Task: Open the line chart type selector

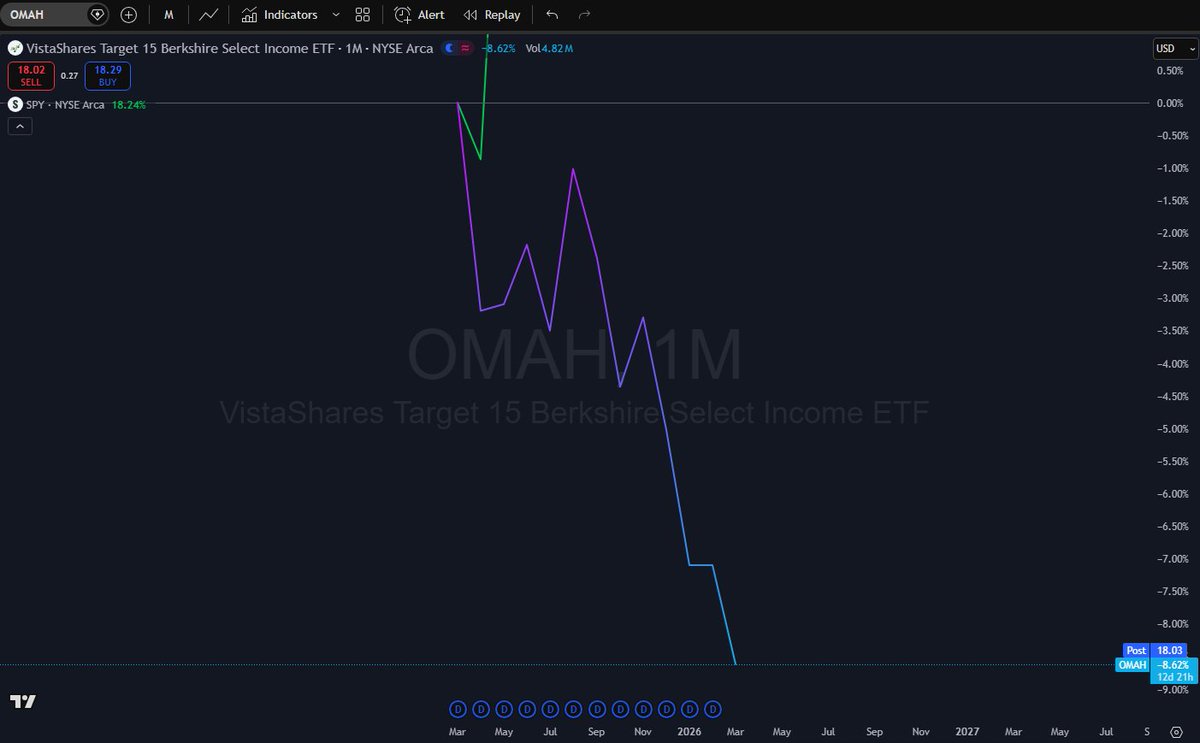Action: point(208,15)
